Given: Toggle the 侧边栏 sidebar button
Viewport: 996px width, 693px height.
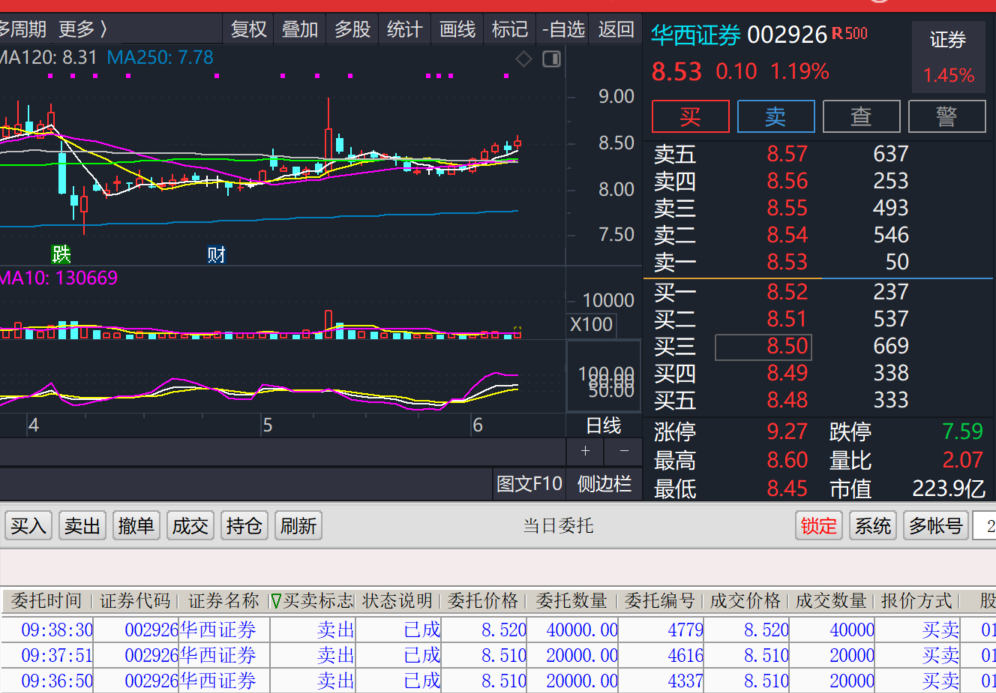Looking at the screenshot, I should (x=604, y=484).
